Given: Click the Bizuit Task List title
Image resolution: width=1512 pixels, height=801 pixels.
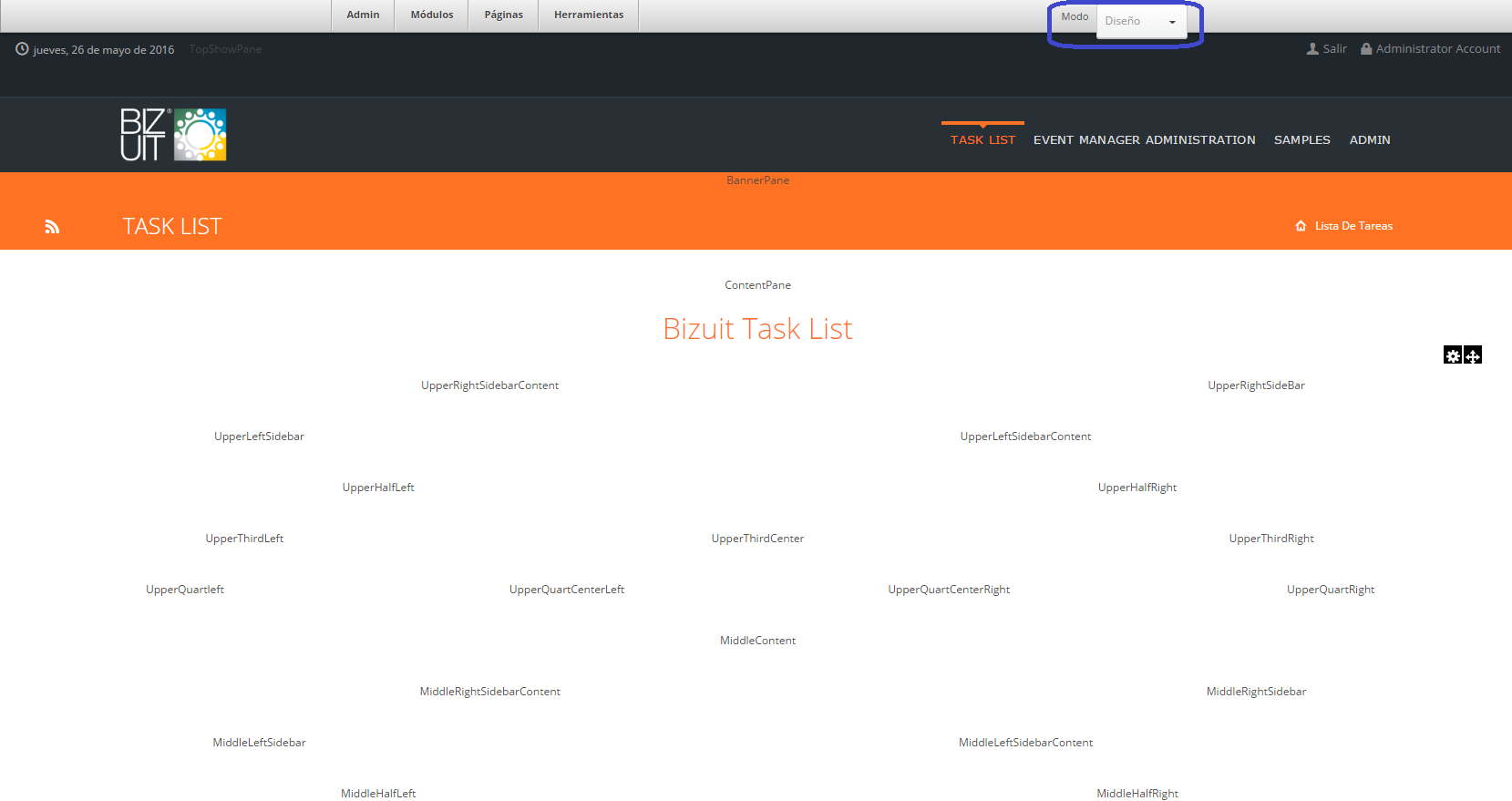Looking at the screenshot, I should coord(757,329).
